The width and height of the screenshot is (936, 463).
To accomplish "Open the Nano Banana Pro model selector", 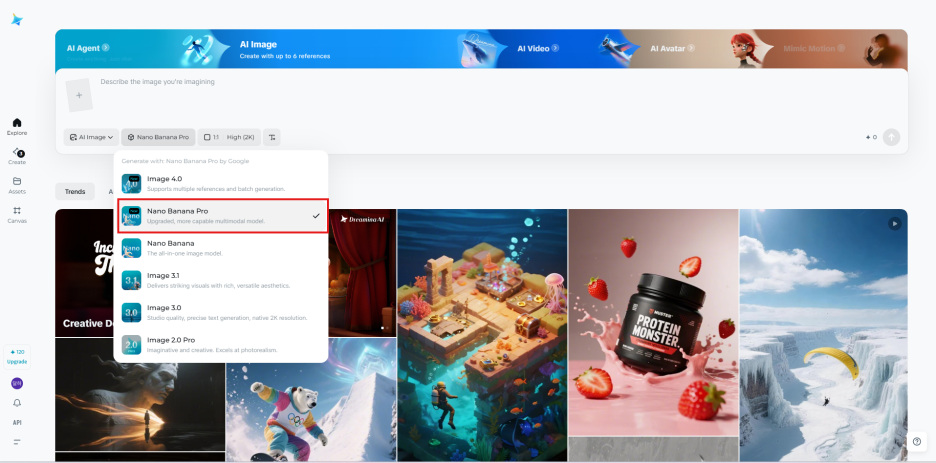I will pyautogui.click(x=158, y=137).
